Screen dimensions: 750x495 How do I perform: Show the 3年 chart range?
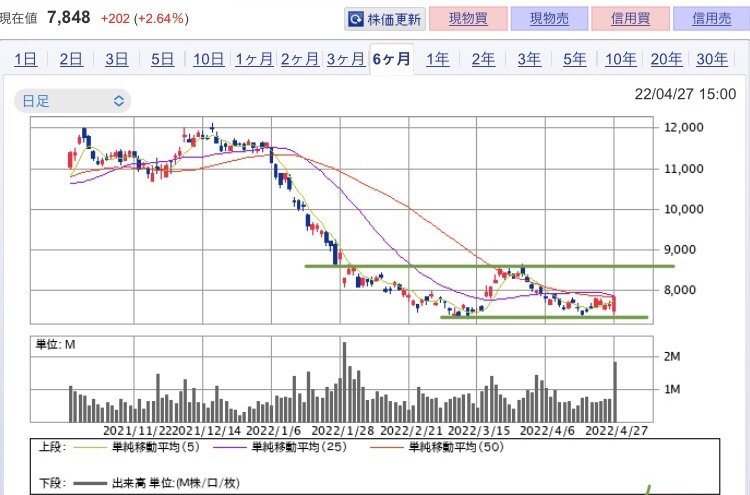pos(529,59)
